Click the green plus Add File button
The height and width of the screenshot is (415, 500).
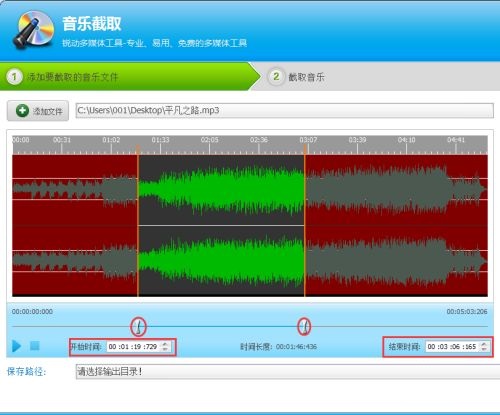click(x=38, y=111)
